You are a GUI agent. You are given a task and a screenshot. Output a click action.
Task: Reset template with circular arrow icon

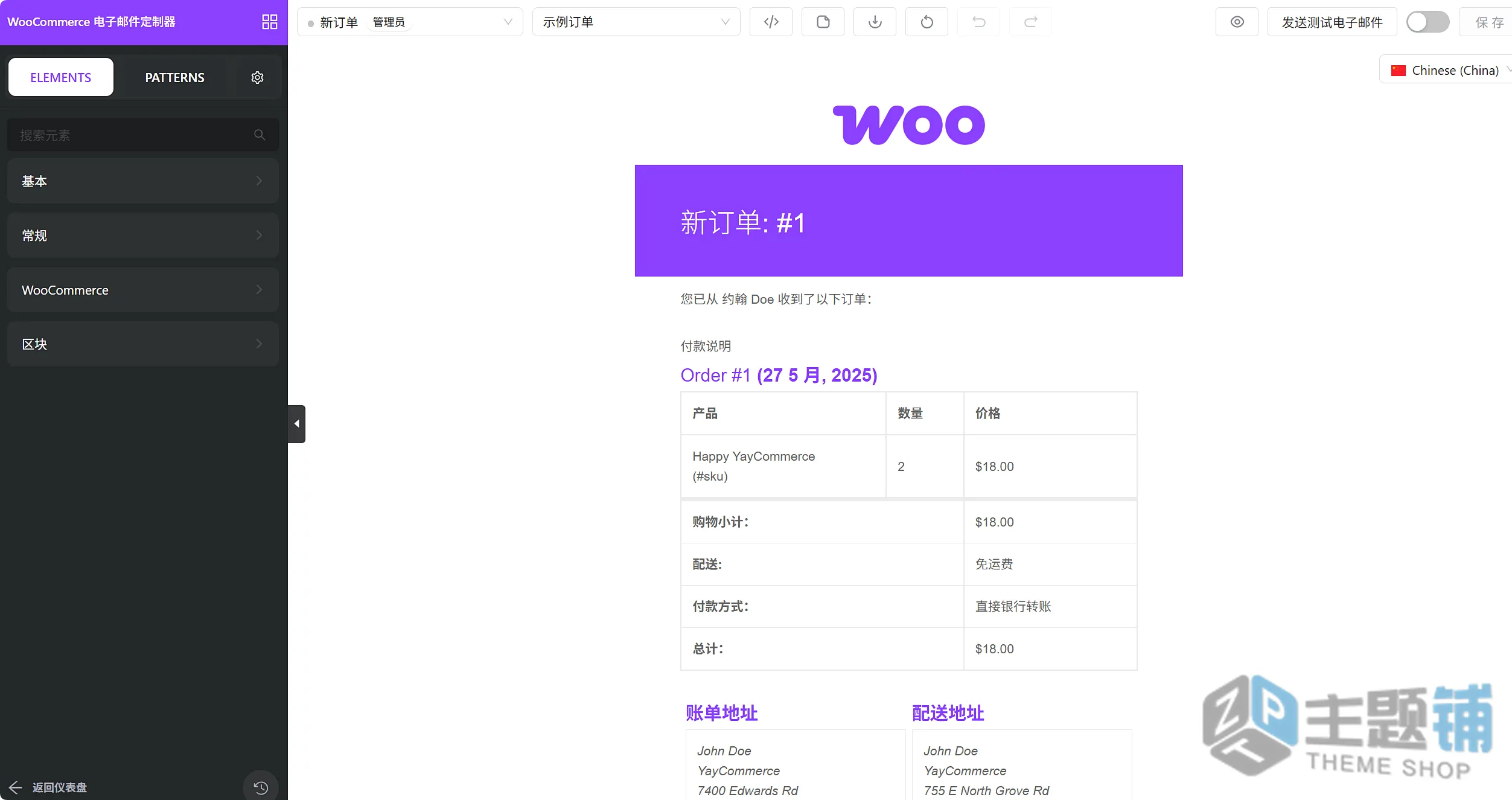(x=927, y=22)
